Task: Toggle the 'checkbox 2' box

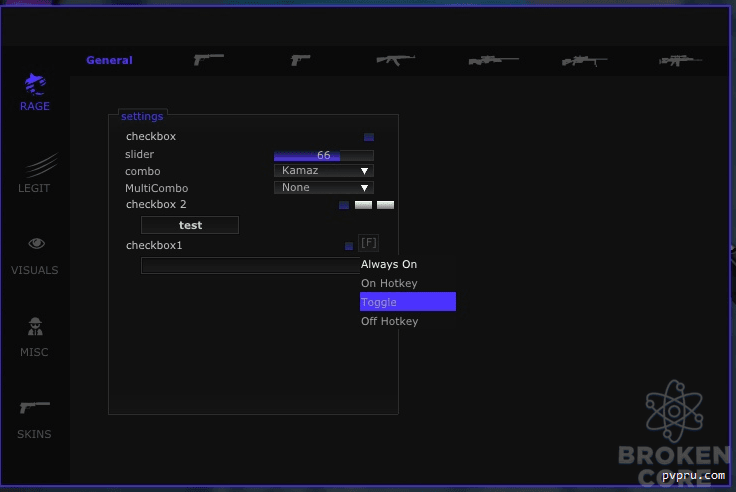Action: pos(344,205)
